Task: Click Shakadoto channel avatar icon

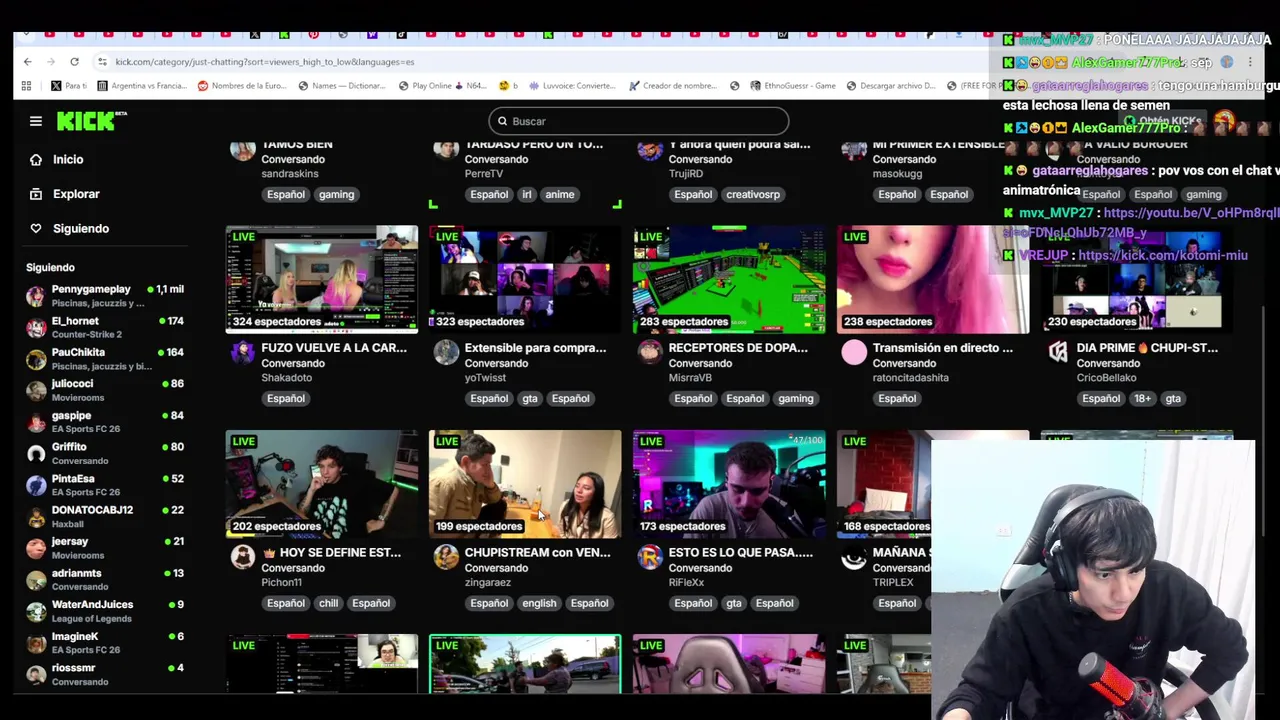Action: pos(243,352)
